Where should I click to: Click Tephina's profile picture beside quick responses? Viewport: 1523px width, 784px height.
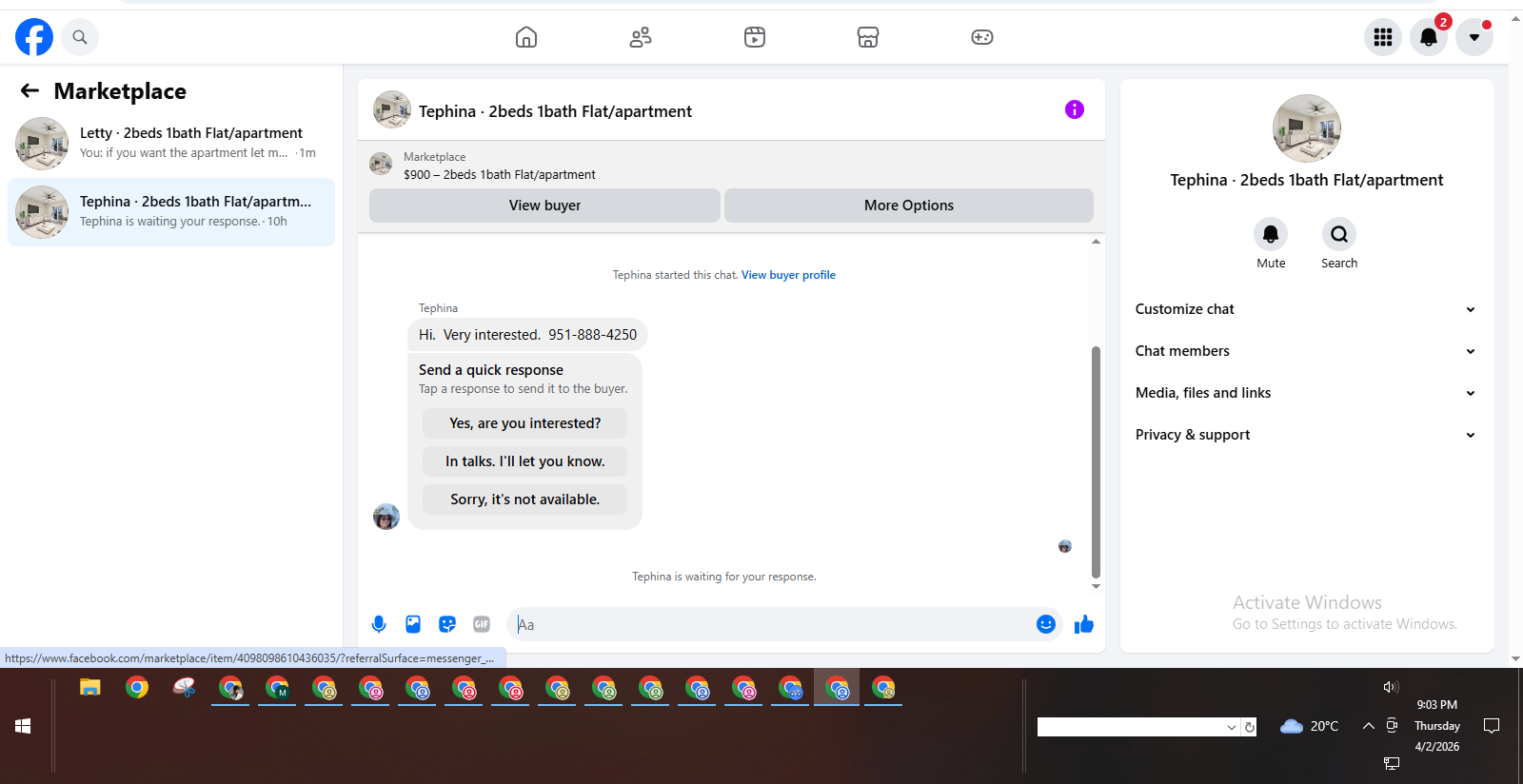pos(386,517)
